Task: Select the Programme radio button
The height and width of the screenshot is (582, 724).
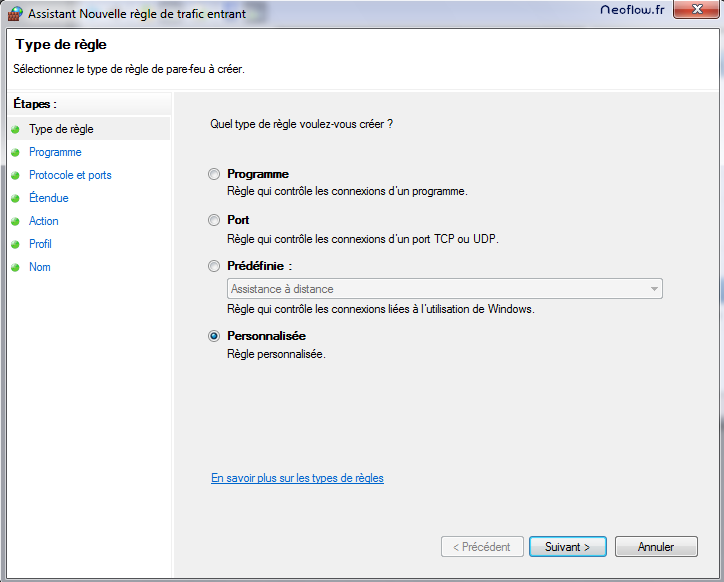Action: click(214, 174)
